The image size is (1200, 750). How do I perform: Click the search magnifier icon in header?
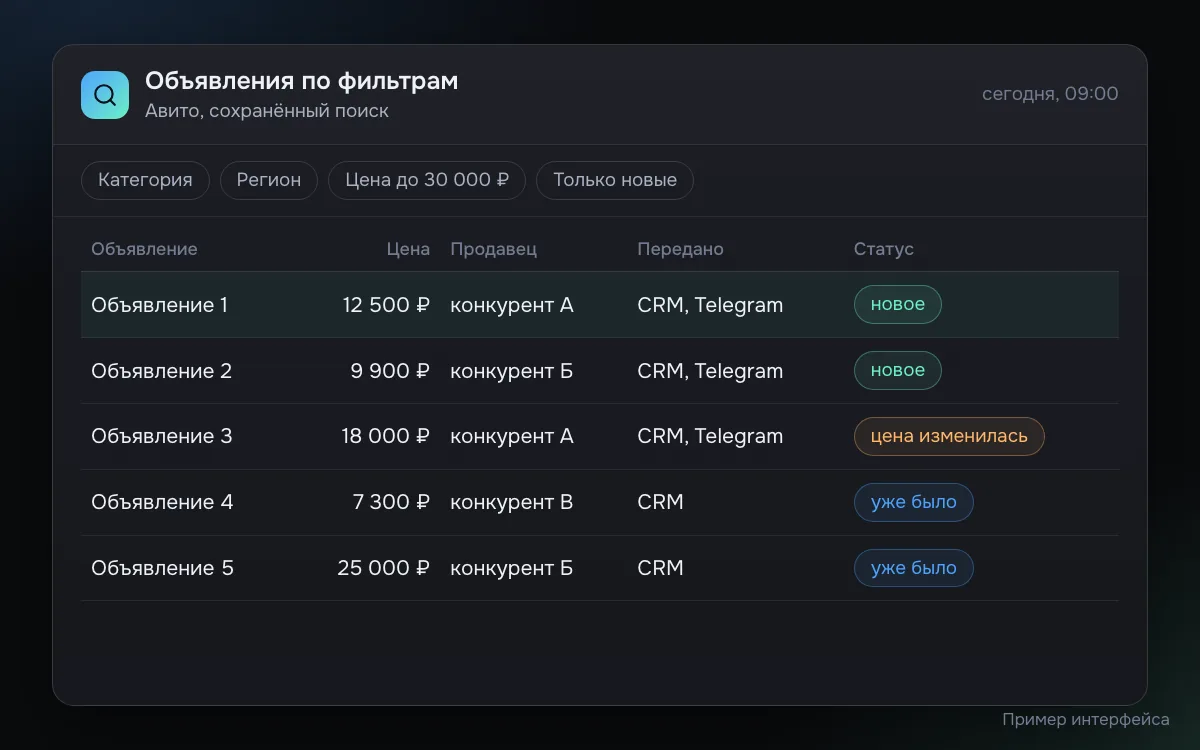[x=105, y=95]
